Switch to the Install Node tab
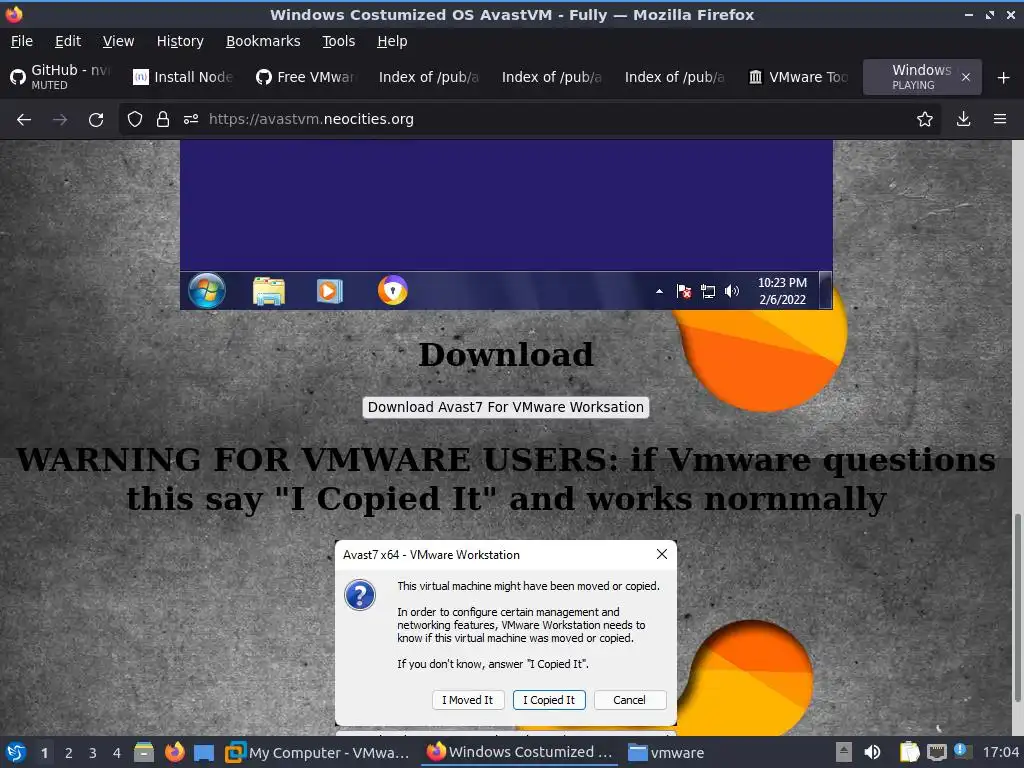The image size is (1024, 768). [x=184, y=77]
